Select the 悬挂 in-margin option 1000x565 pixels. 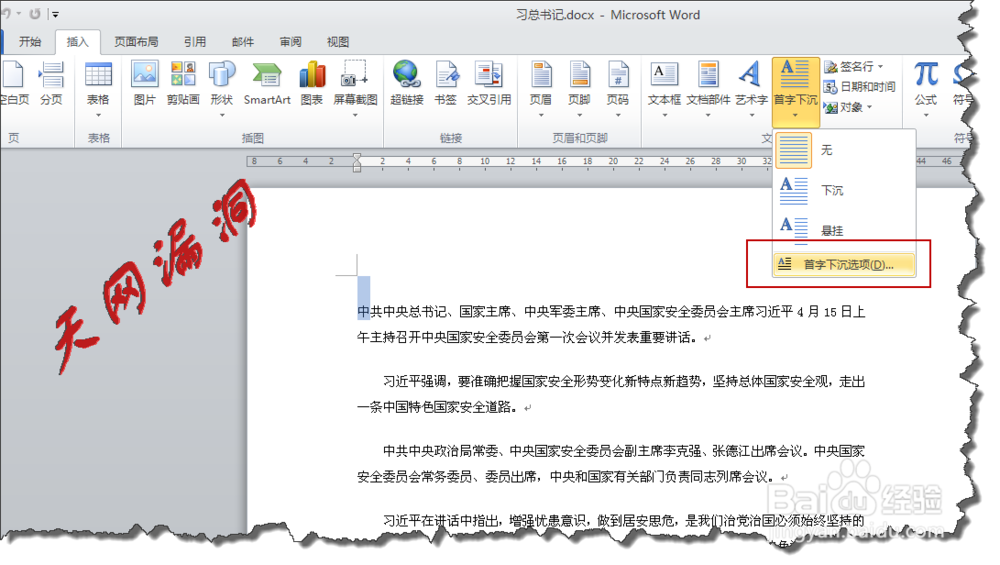844,230
